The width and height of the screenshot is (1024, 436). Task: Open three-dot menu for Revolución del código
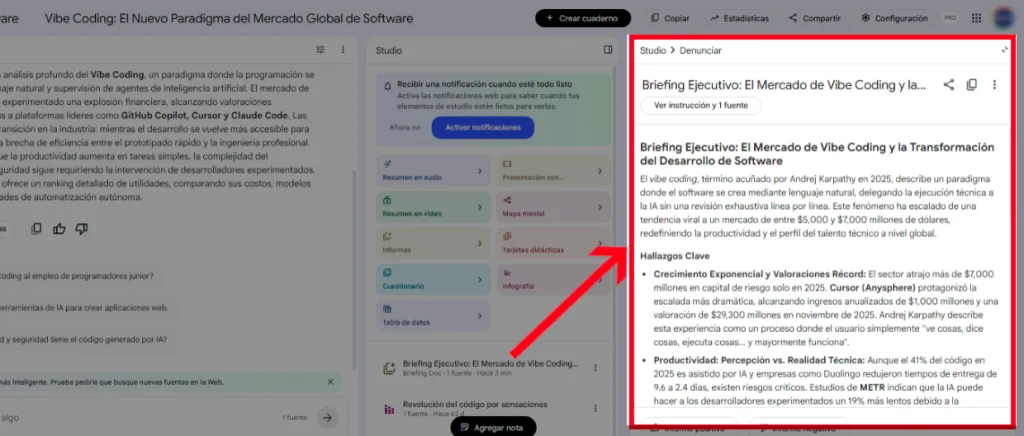(x=595, y=409)
